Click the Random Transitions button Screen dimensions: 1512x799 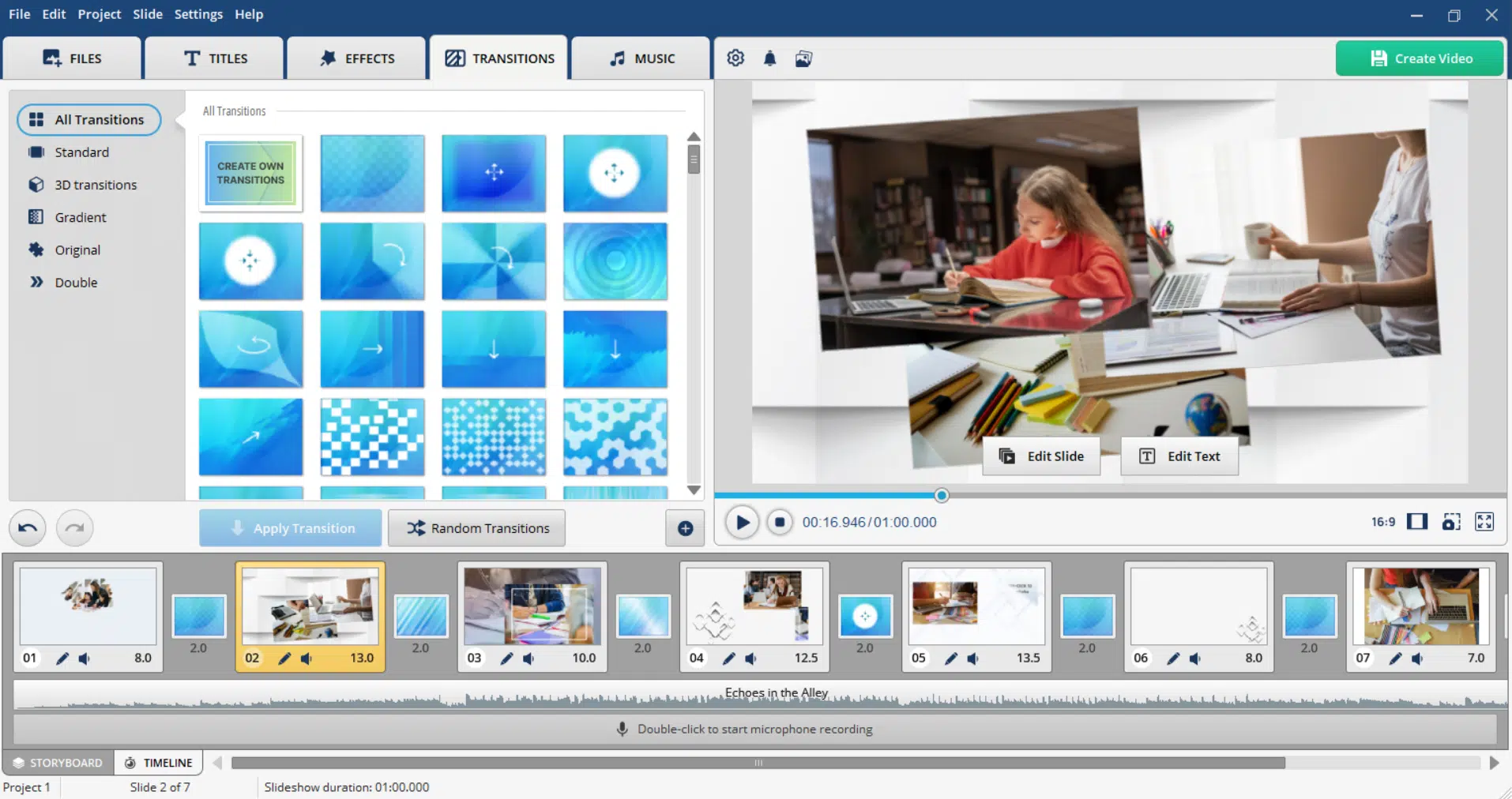coord(477,528)
